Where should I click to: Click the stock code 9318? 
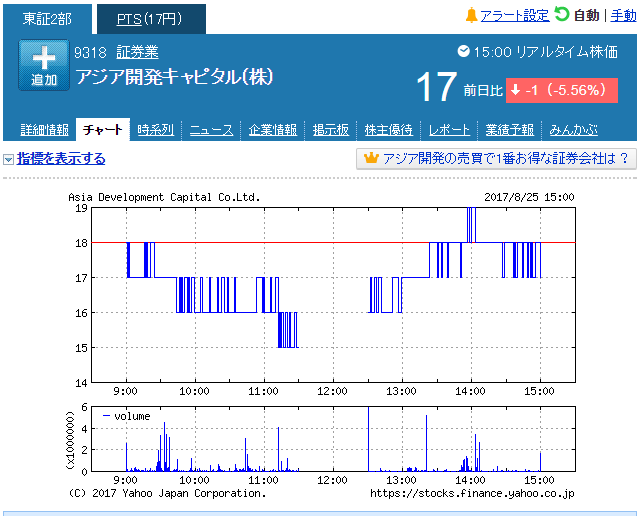[90, 52]
